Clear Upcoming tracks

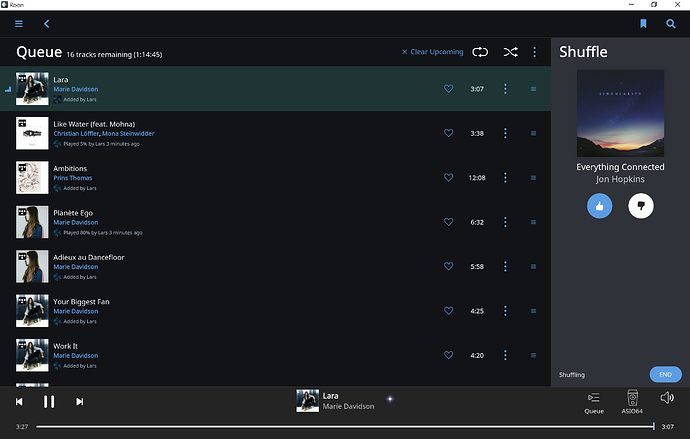coord(432,52)
